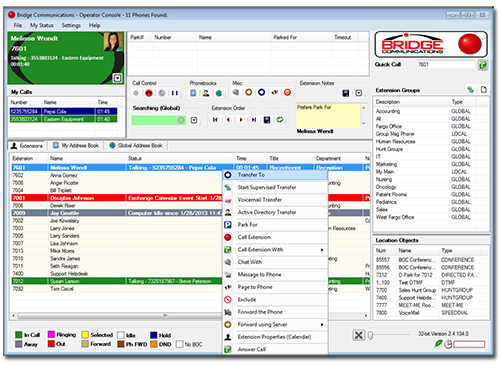Open dropdown in Melissa Wendt status panel
Image resolution: width=500 pixels, height=365 pixels.
[117, 78]
